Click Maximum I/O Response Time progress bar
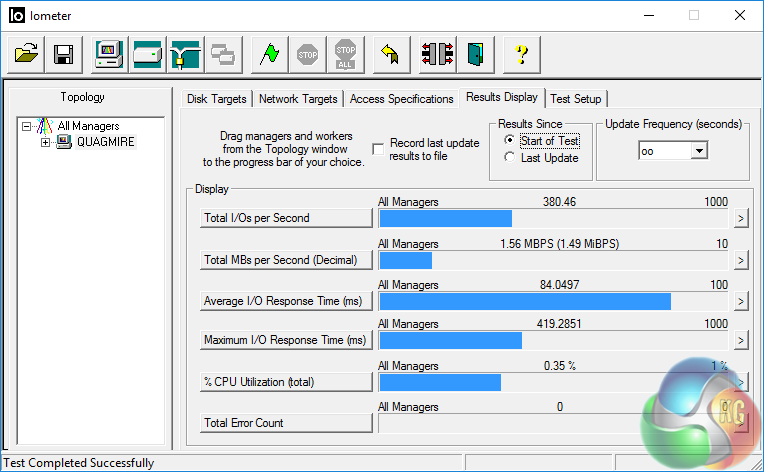Image resolution: width=764 pixels, height=472 pixels. tap(553, 340)
